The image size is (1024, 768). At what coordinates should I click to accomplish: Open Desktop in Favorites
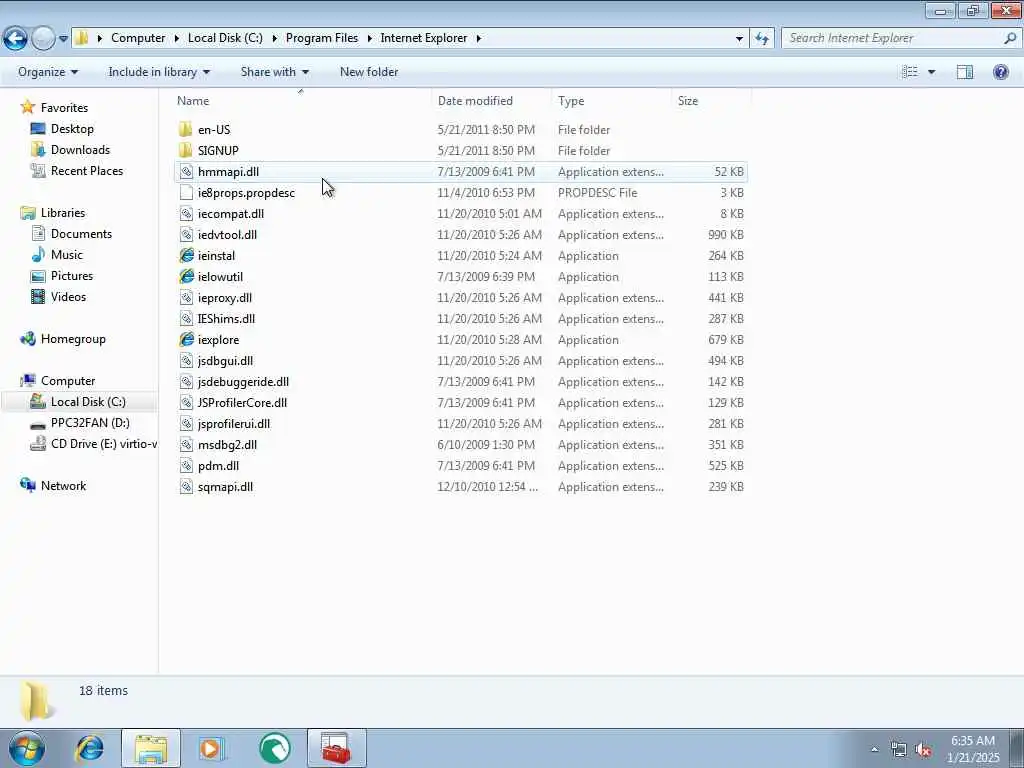pyautogui.click(x=72, y=129)
